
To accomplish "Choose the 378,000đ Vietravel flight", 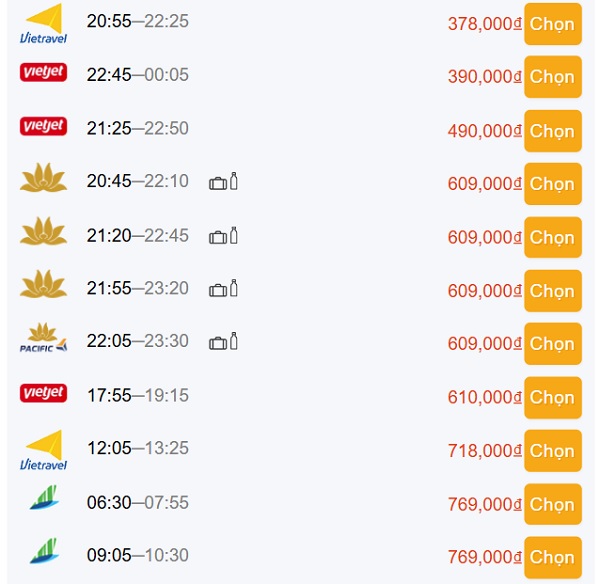I will coord(553,24).
